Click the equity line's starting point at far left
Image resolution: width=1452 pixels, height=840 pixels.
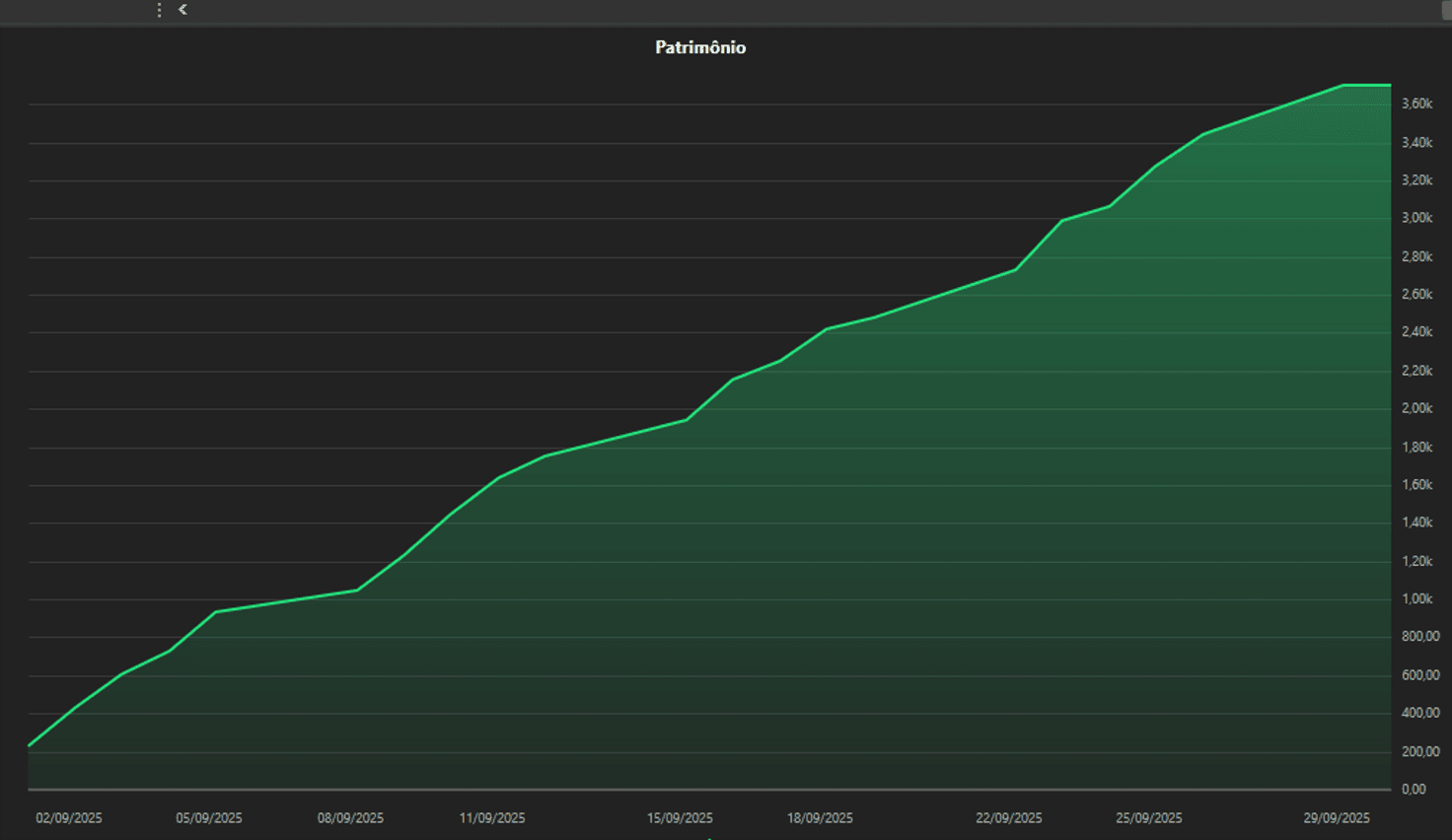point(30,745)
